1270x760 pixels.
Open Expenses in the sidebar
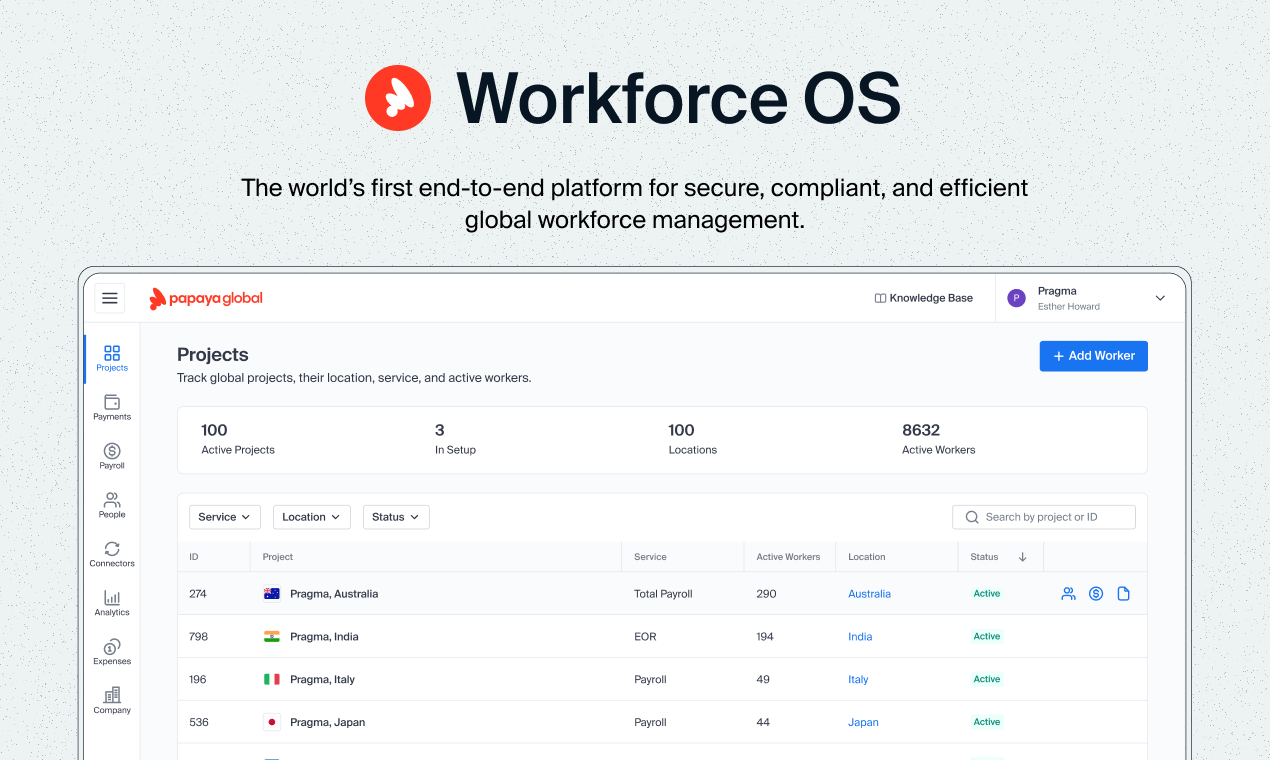click(112, 652)
